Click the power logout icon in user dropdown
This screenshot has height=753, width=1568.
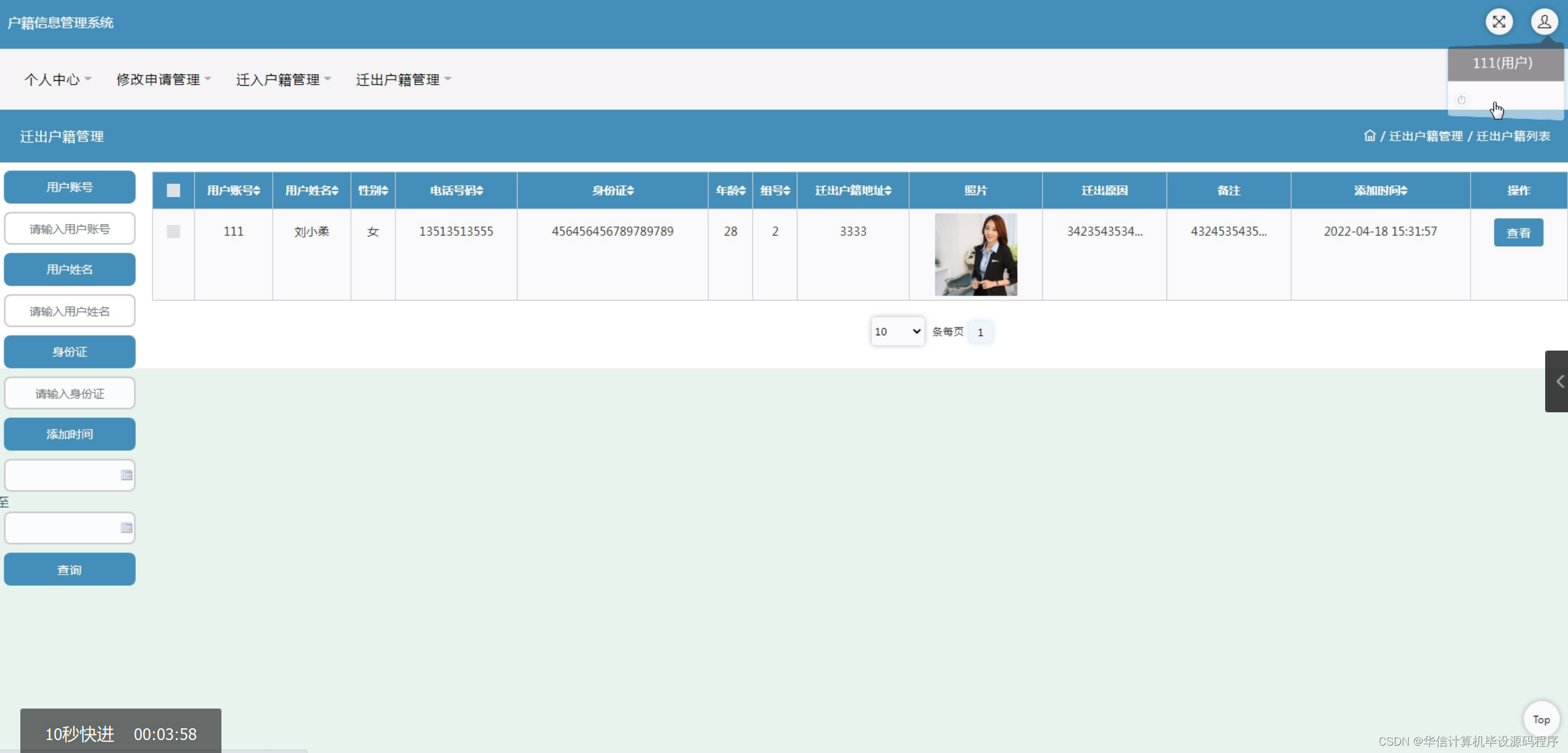tap(1461, 100)
